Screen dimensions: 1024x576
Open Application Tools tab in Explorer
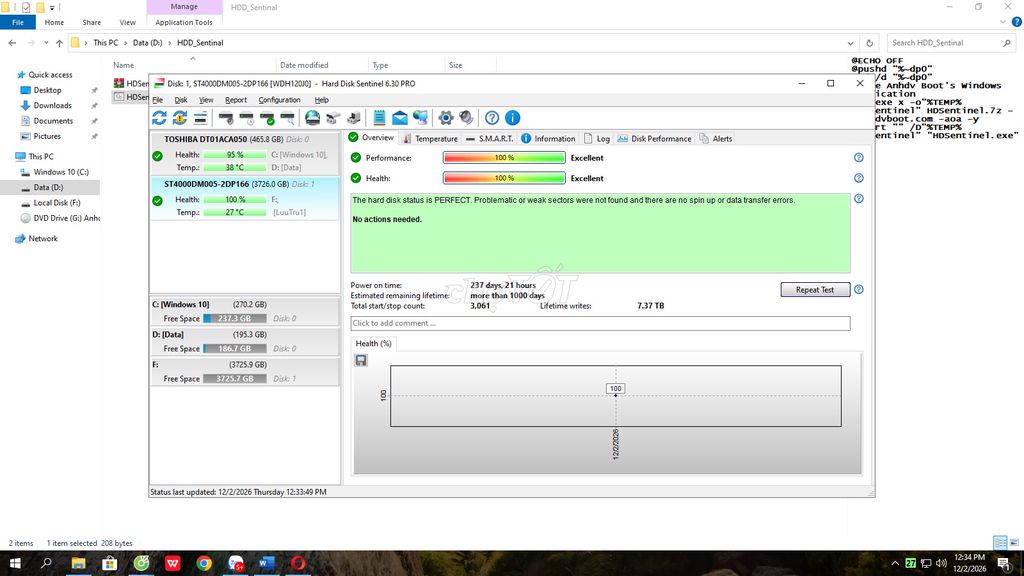click(184, 22)
